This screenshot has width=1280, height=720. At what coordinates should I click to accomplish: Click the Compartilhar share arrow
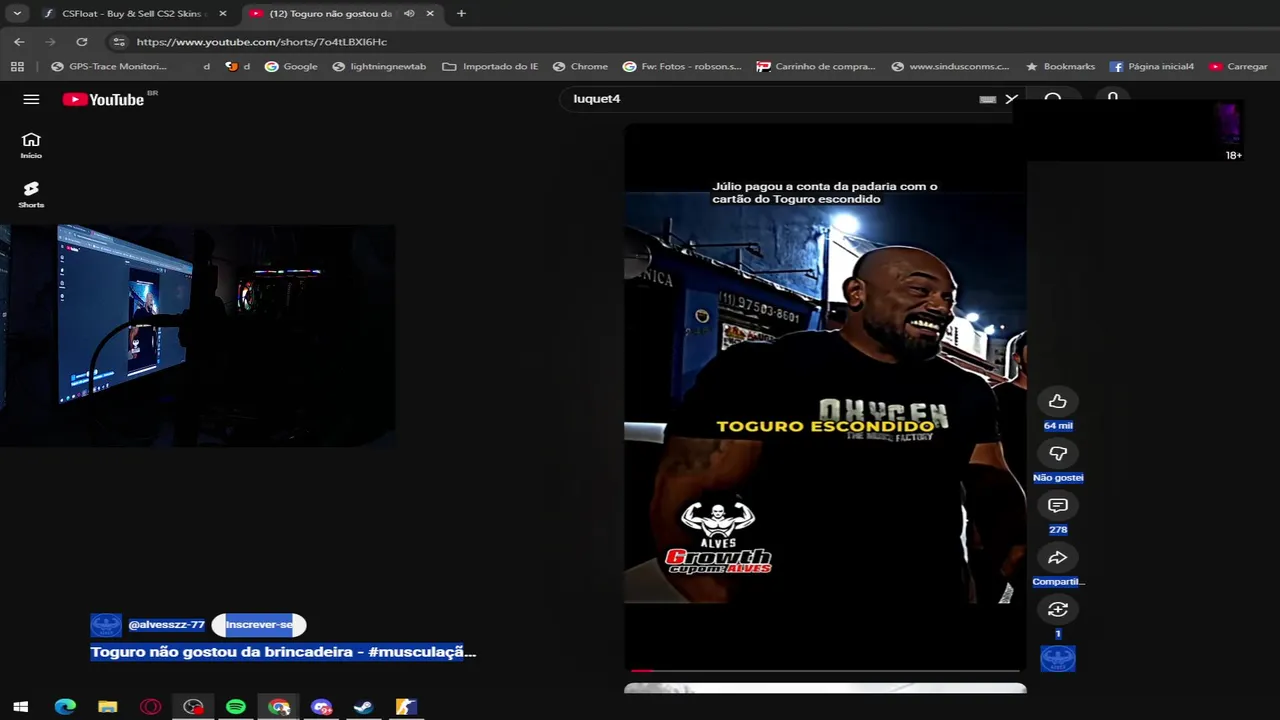[x=1058, y=557]
